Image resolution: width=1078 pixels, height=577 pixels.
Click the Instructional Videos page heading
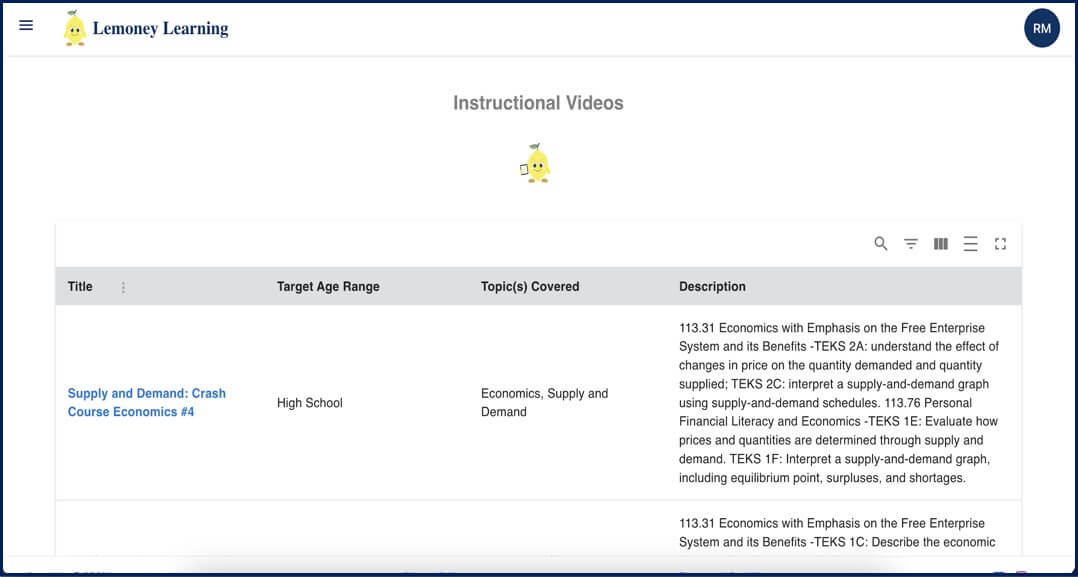pyautogui.click(x=538, y=103)
